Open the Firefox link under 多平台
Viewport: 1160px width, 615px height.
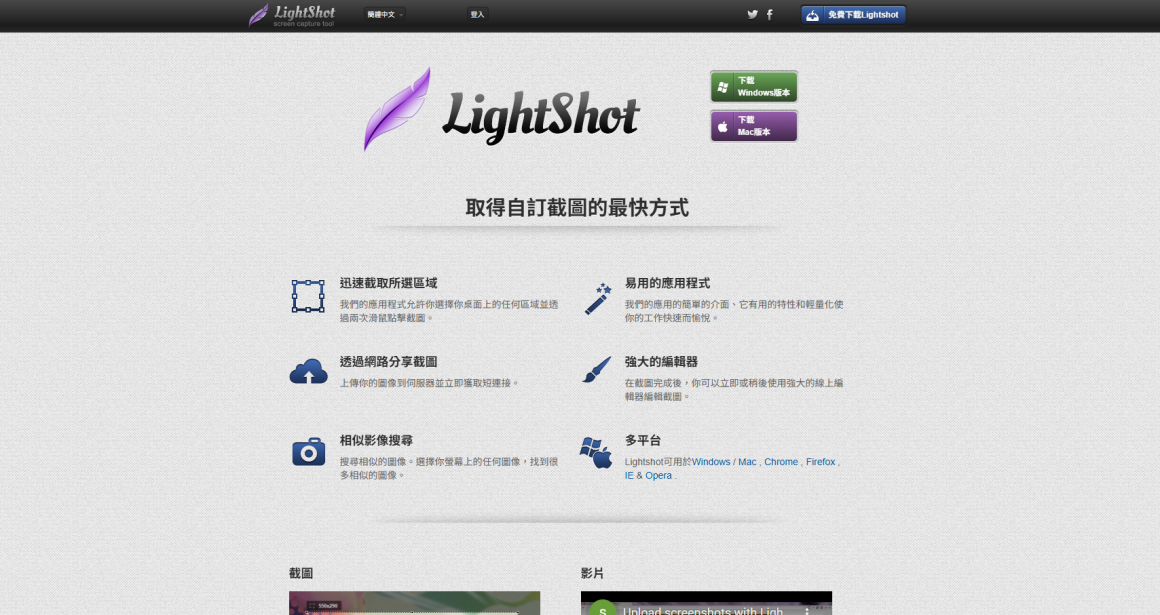820,462
